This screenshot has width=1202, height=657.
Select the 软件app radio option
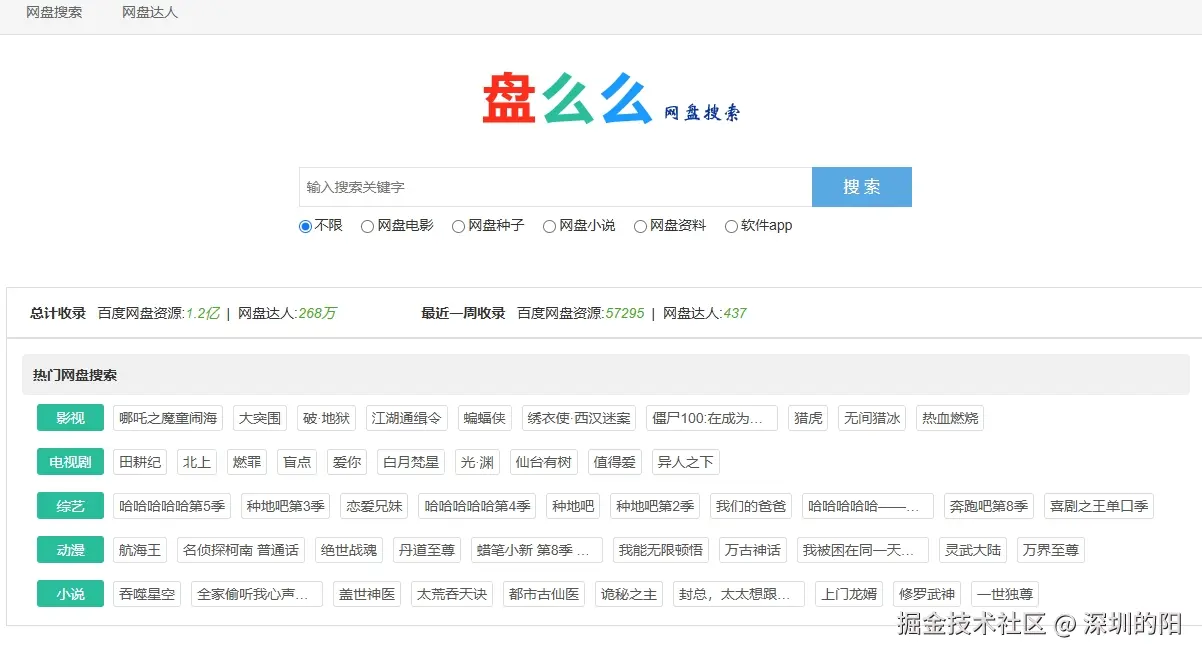point(731,226)
